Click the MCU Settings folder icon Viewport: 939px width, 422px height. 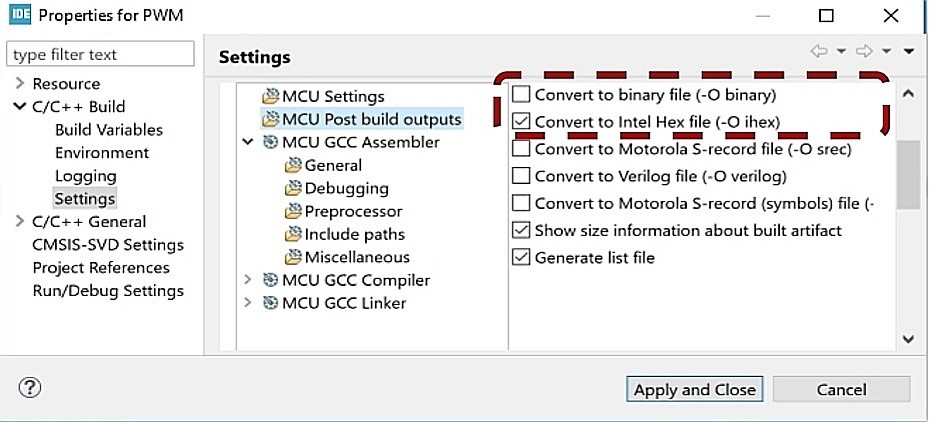click(270, 97)
